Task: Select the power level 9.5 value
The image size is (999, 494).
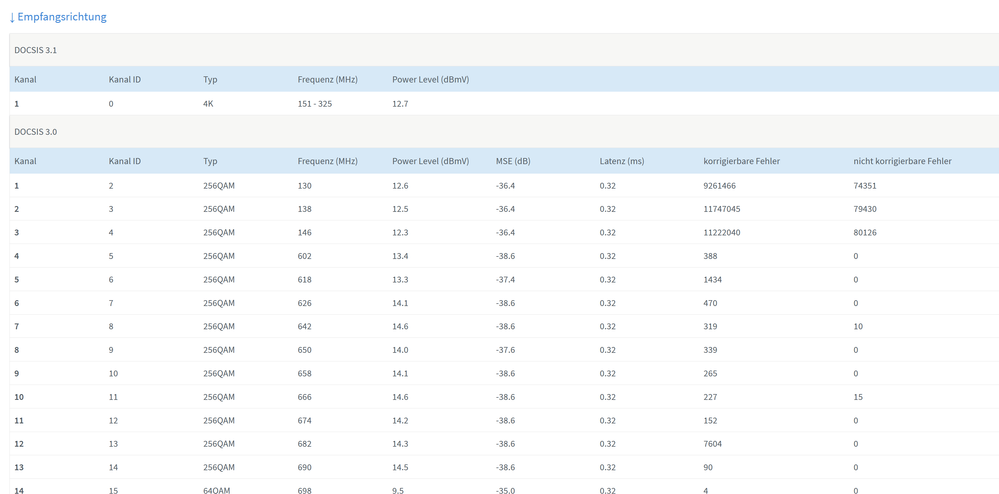Action: pos(398,490)
